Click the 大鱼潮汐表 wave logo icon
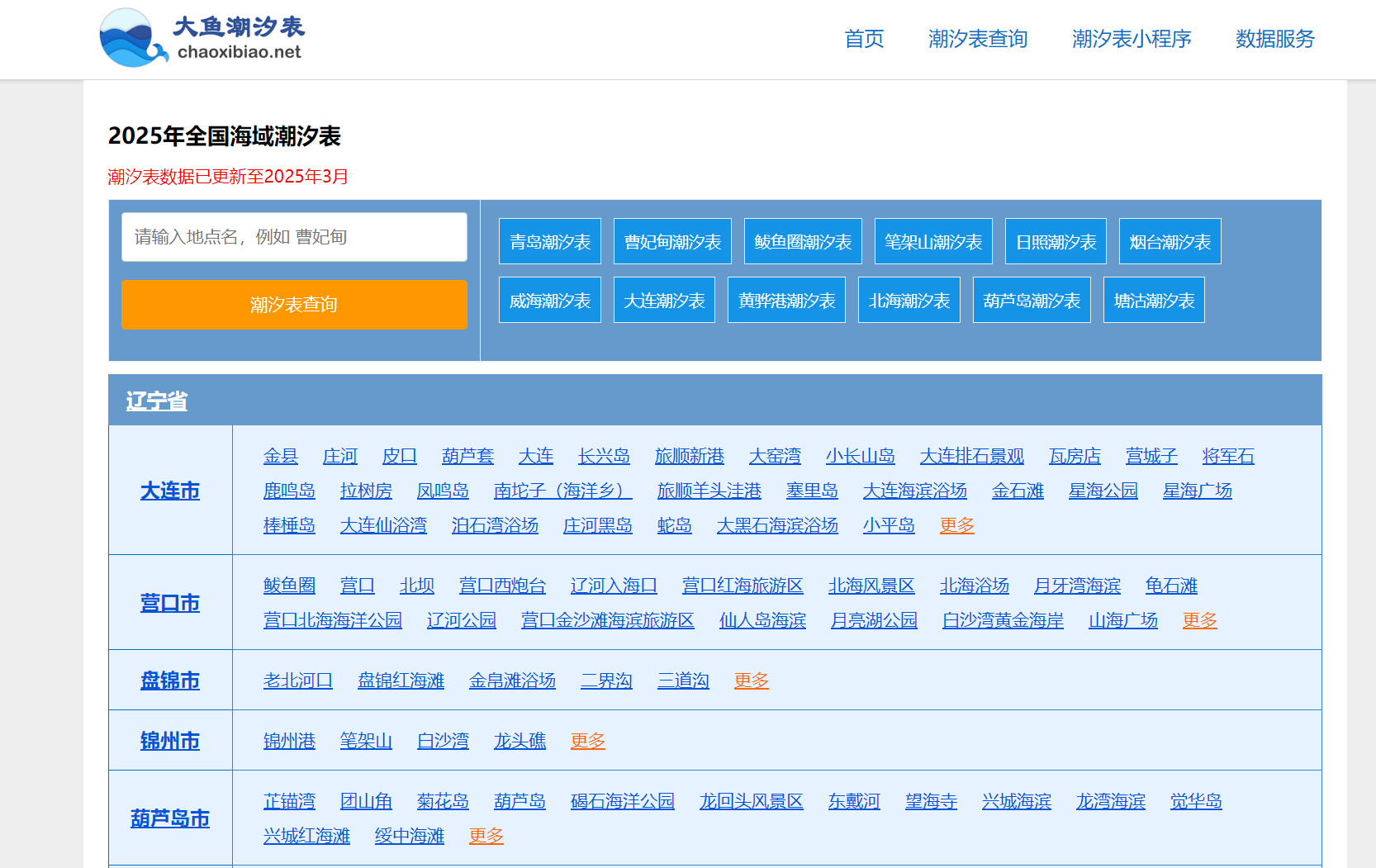Screen dimensions: 1376x868 [x=130, y=36]
